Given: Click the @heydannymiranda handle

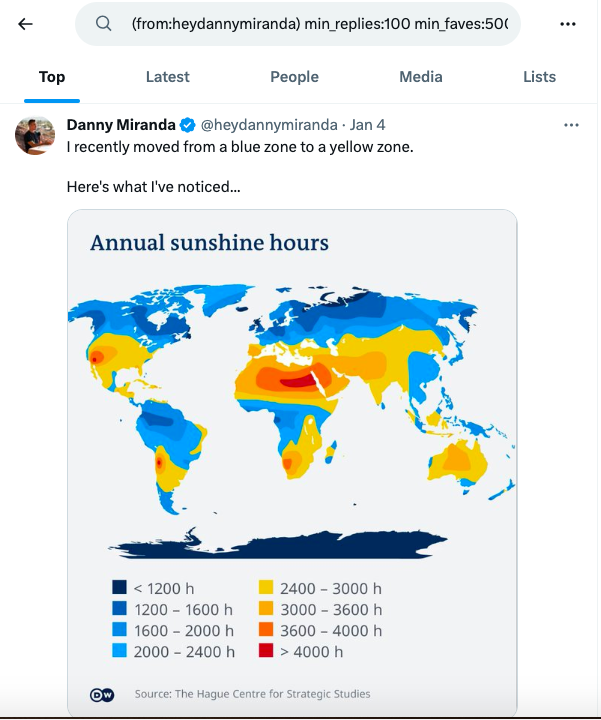Looking at the screenshot, I should [x=269, y=125].
